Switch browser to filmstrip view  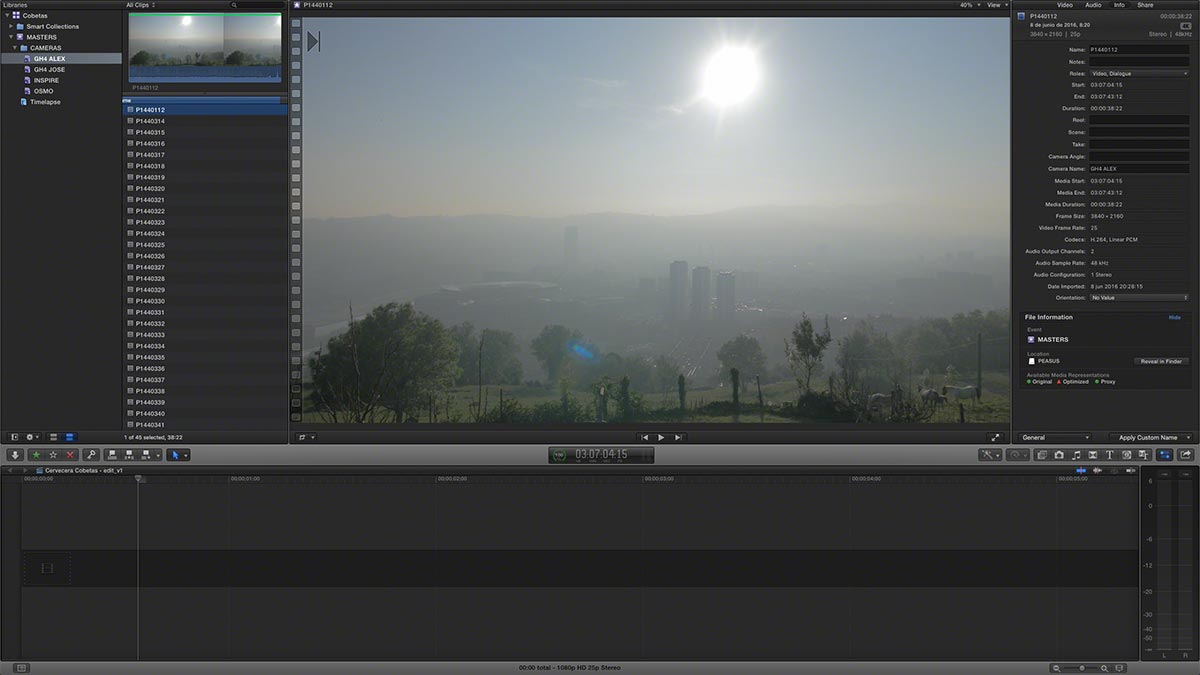[x=55, y=437]
